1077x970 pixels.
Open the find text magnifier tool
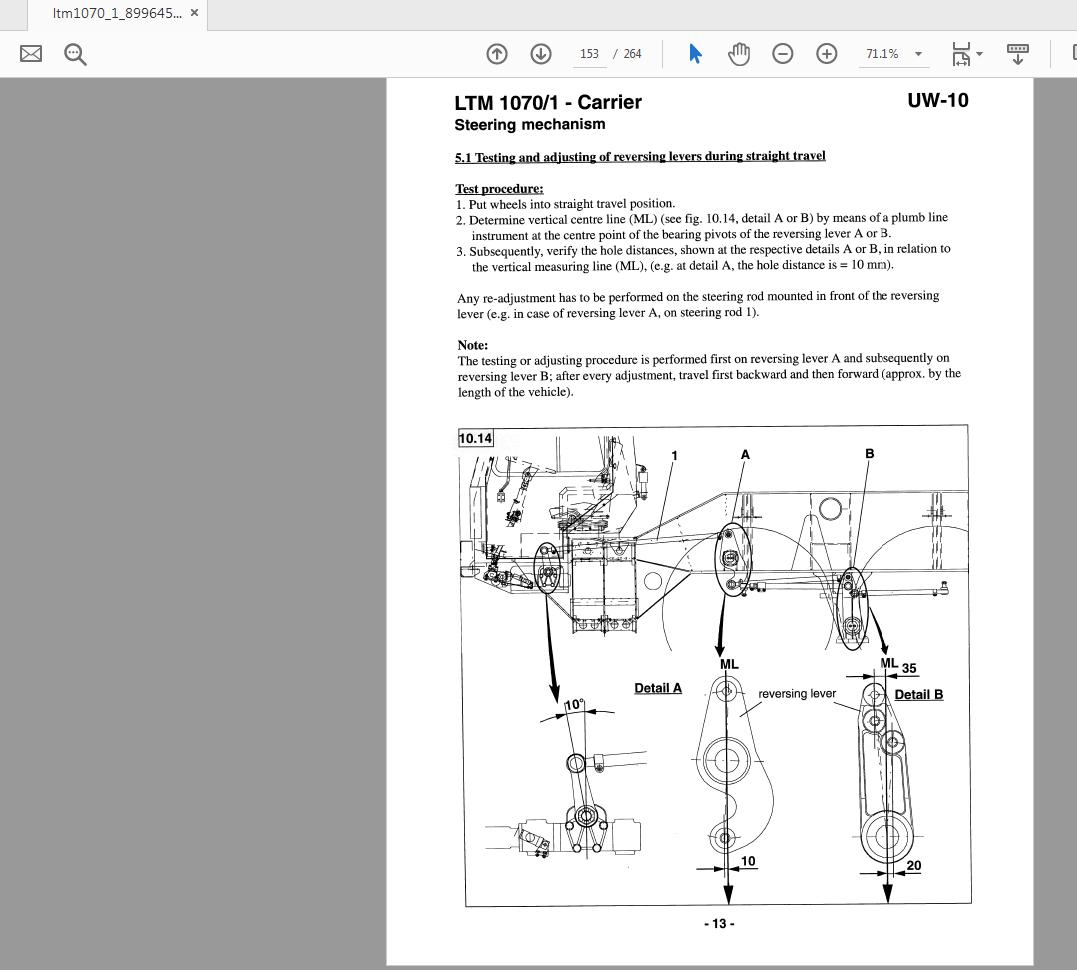[75, 54]
